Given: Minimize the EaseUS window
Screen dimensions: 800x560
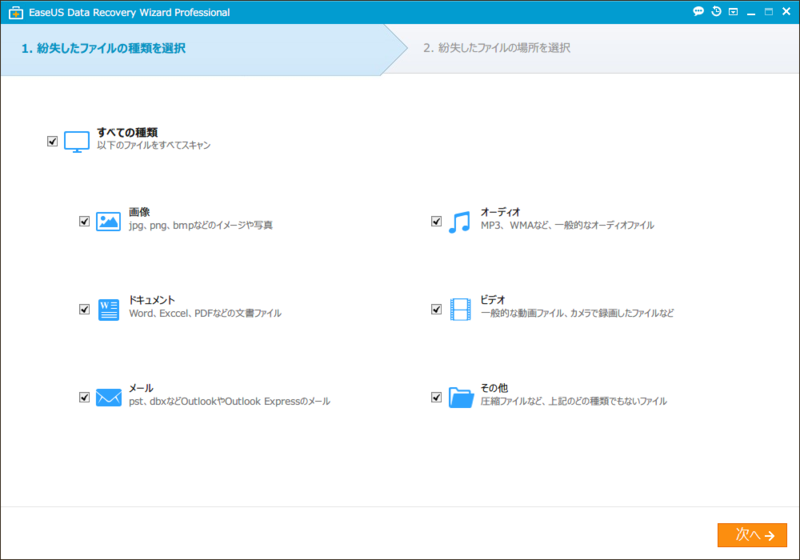Looking at the screenshot, I should coord(751,12).
